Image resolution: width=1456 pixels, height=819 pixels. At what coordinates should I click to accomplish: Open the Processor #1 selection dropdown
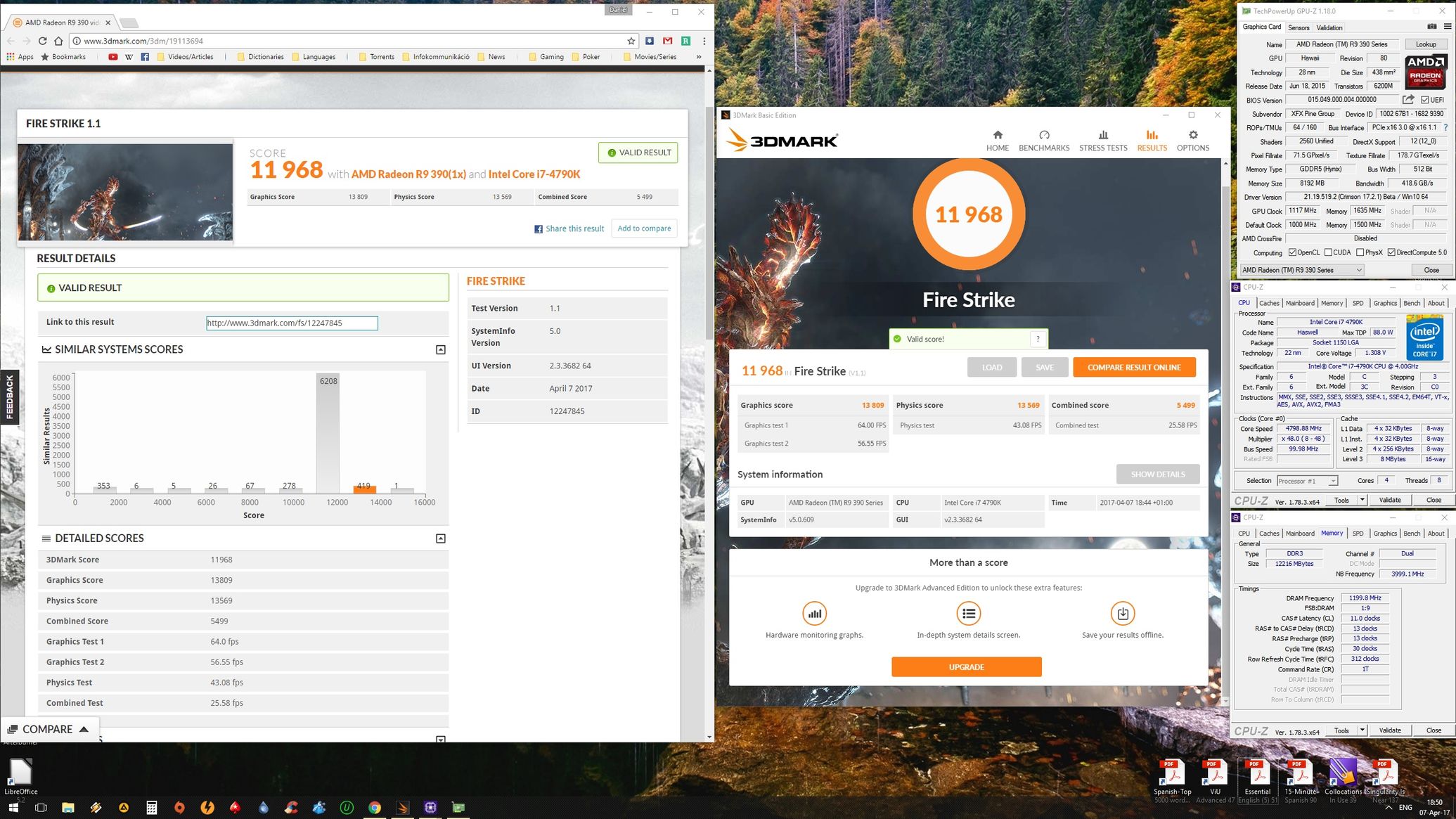pyautogui.click(x=1306, y=481)
